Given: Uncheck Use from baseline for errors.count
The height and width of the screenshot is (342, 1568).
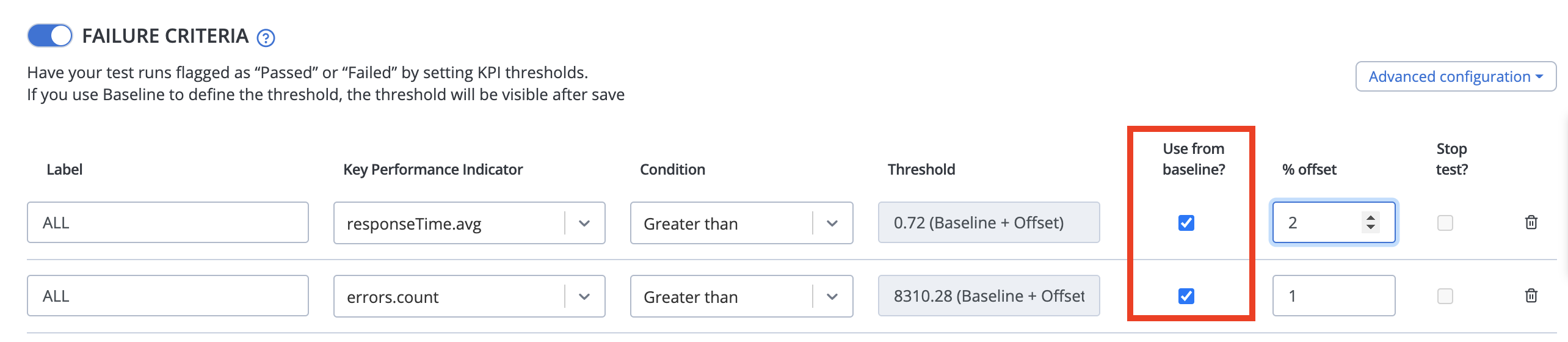Looking at the screenshot, I should 1186,296.
